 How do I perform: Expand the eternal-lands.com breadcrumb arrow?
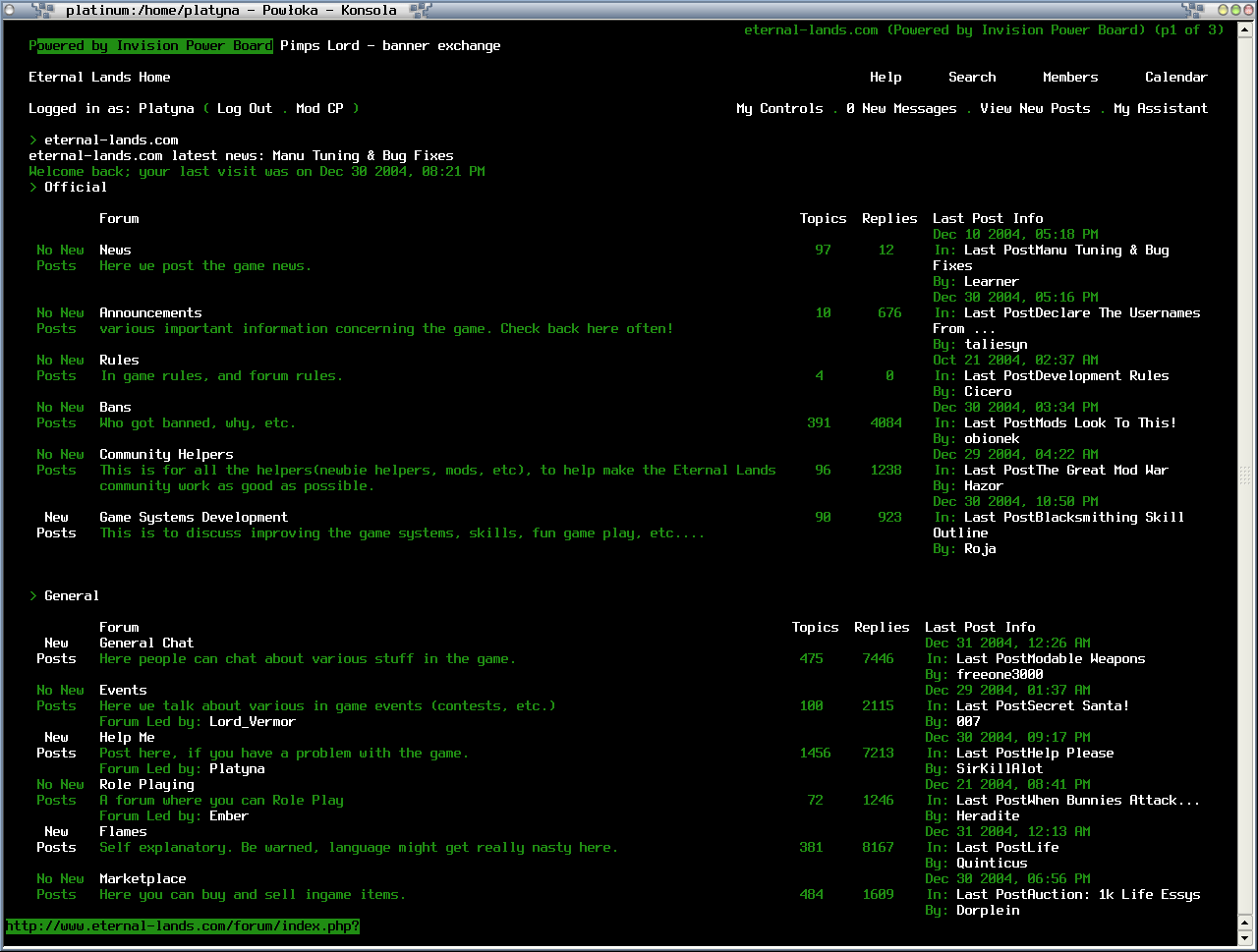[x=33, y=140]
